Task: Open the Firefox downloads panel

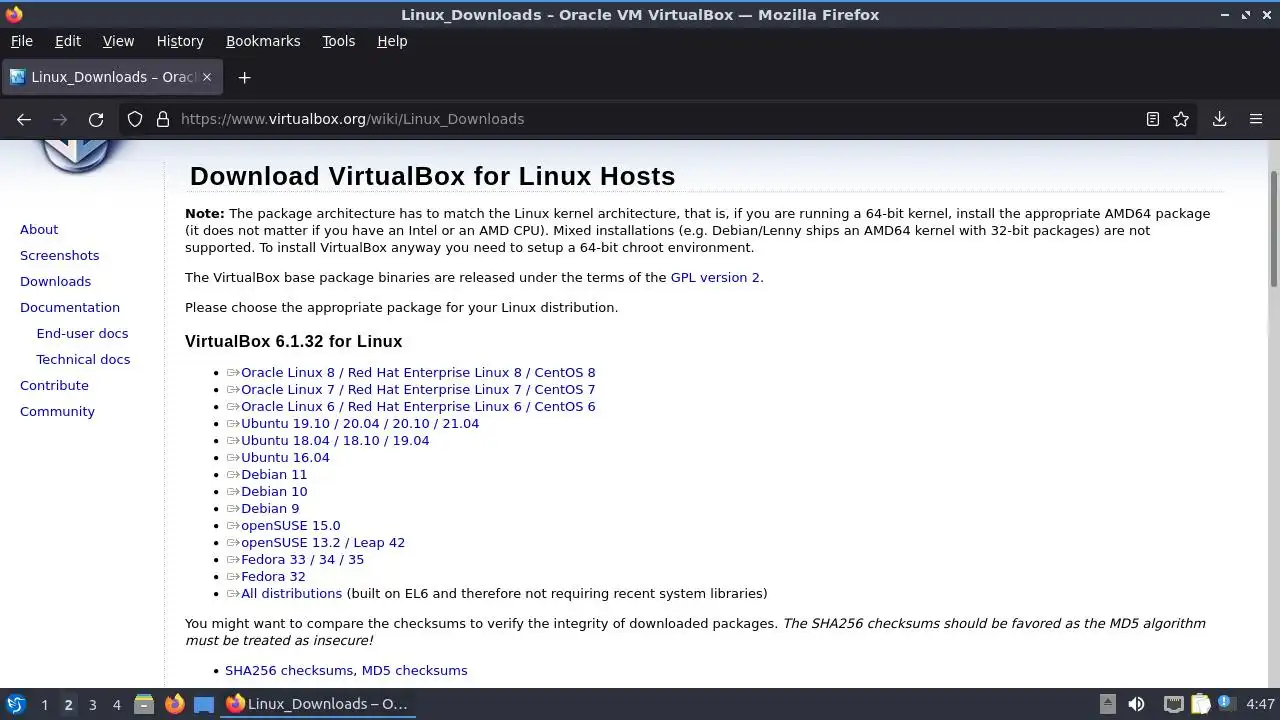Action: [x=1219, y=119]
